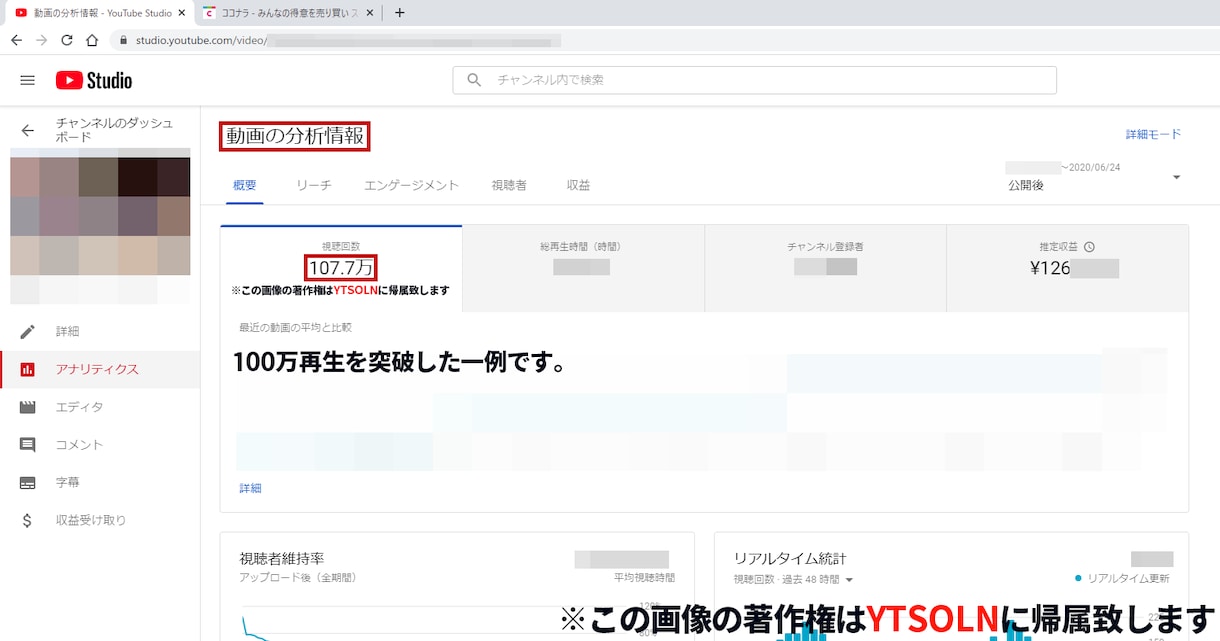Open the Details pencil icon
1220x641 pixels.
pyautogui.click(x=28, y=331)
